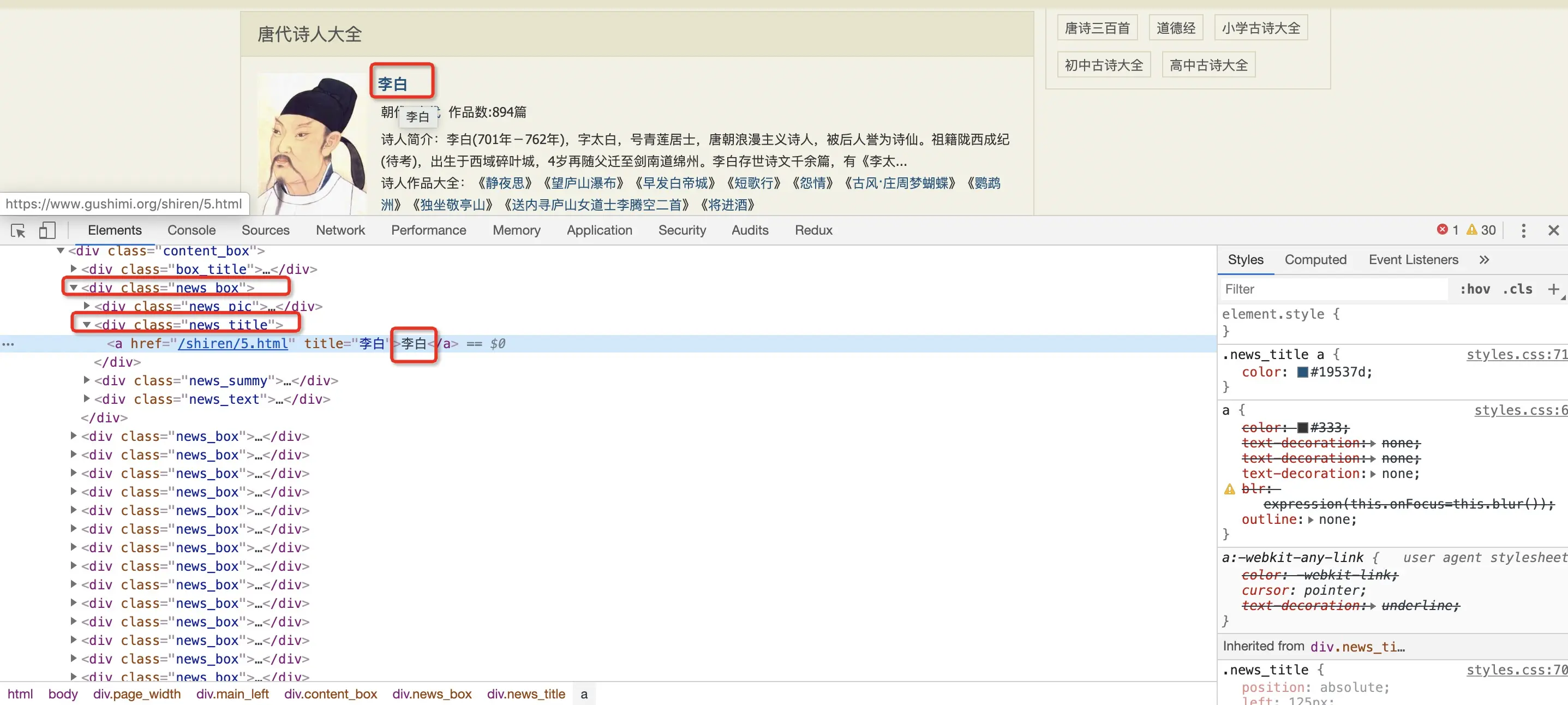The width and height of the screenshot is (1568, 705).
Task: Switch to the Network tab
Action: coord(340,231)
